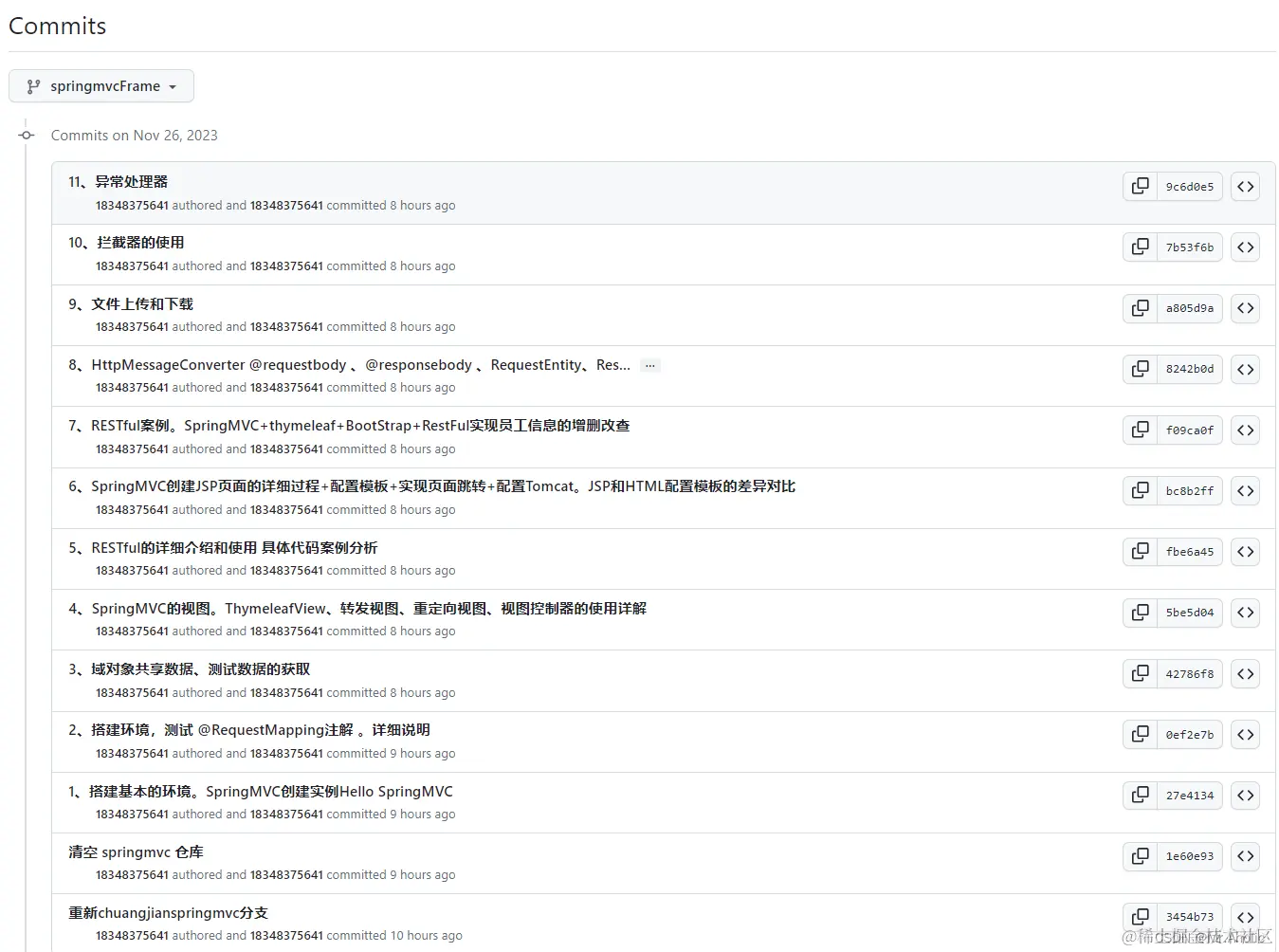Screen dimensions: 1279x952
Task: Open the springmvcFrame branch dropdown
Action: (x=101, y=86)
